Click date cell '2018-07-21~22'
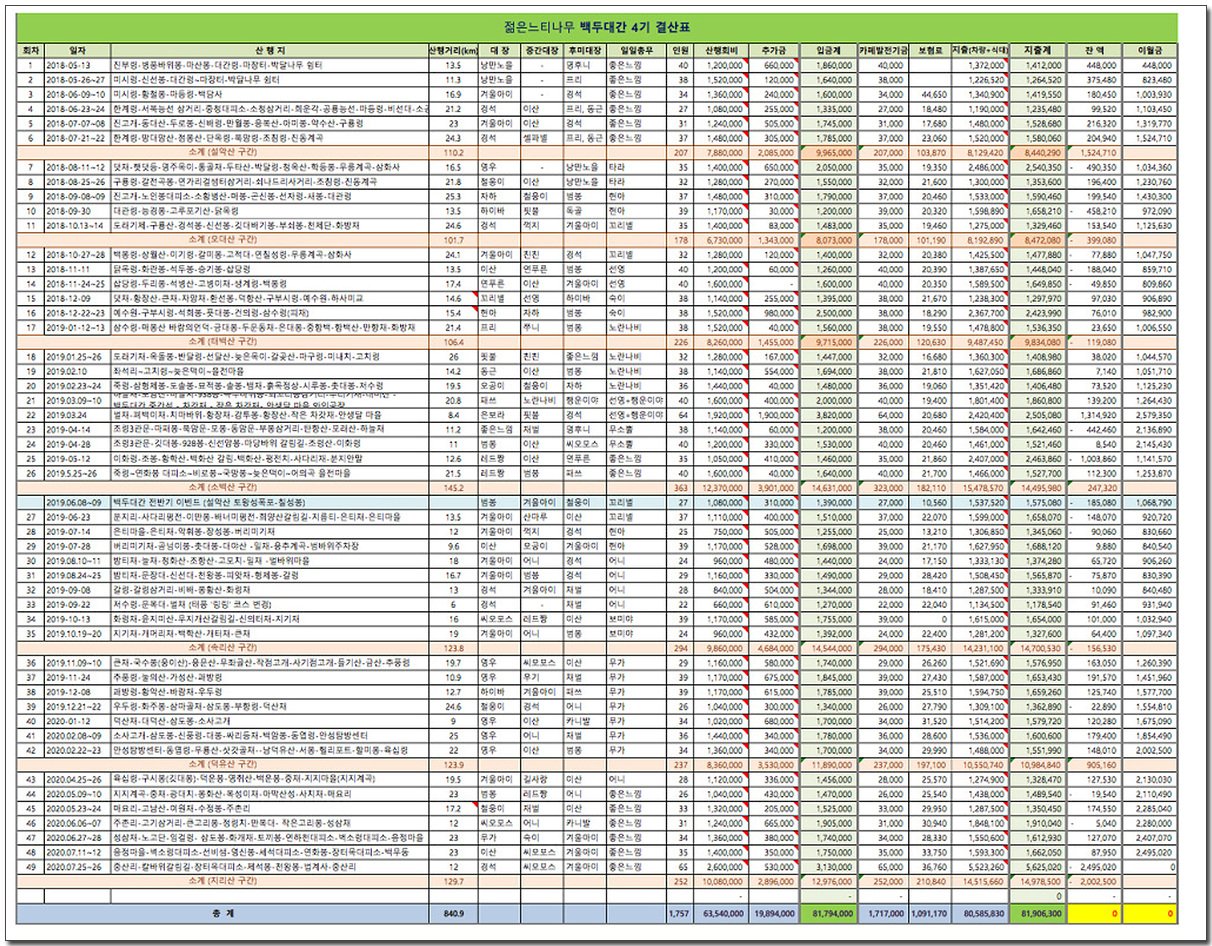 76,137
